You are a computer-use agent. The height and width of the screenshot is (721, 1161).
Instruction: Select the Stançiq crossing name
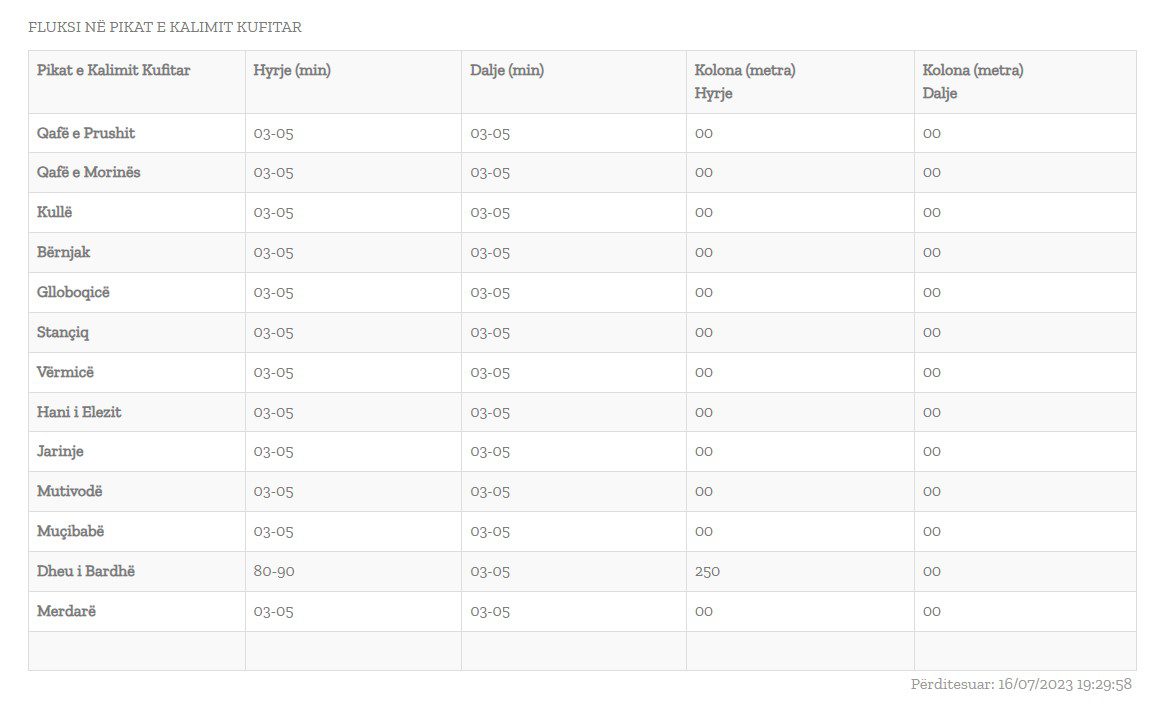[x=63, y=332]
